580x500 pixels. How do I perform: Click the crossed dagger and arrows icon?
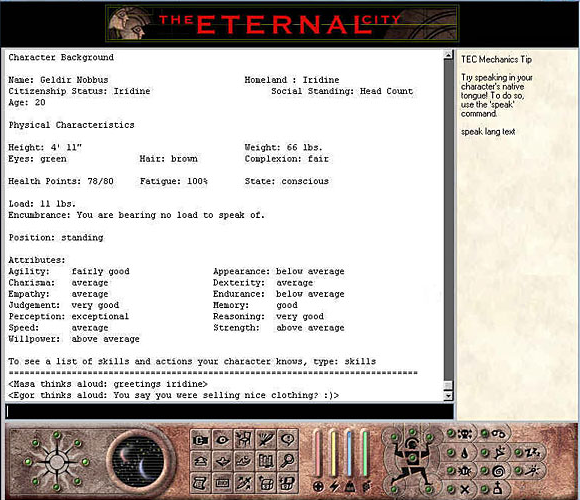(244, 483)
